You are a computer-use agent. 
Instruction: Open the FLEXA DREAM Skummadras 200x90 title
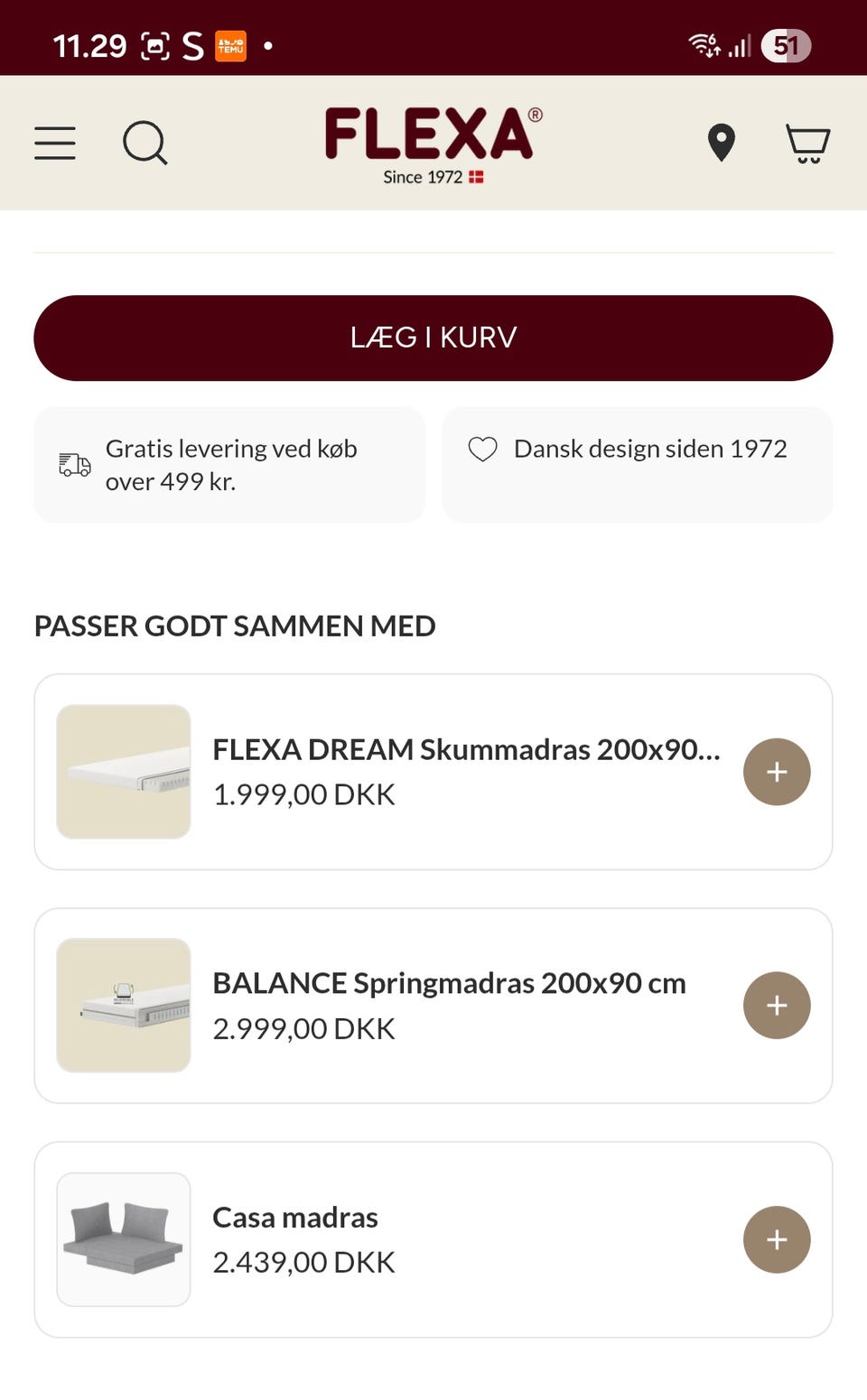click(466, 749)
